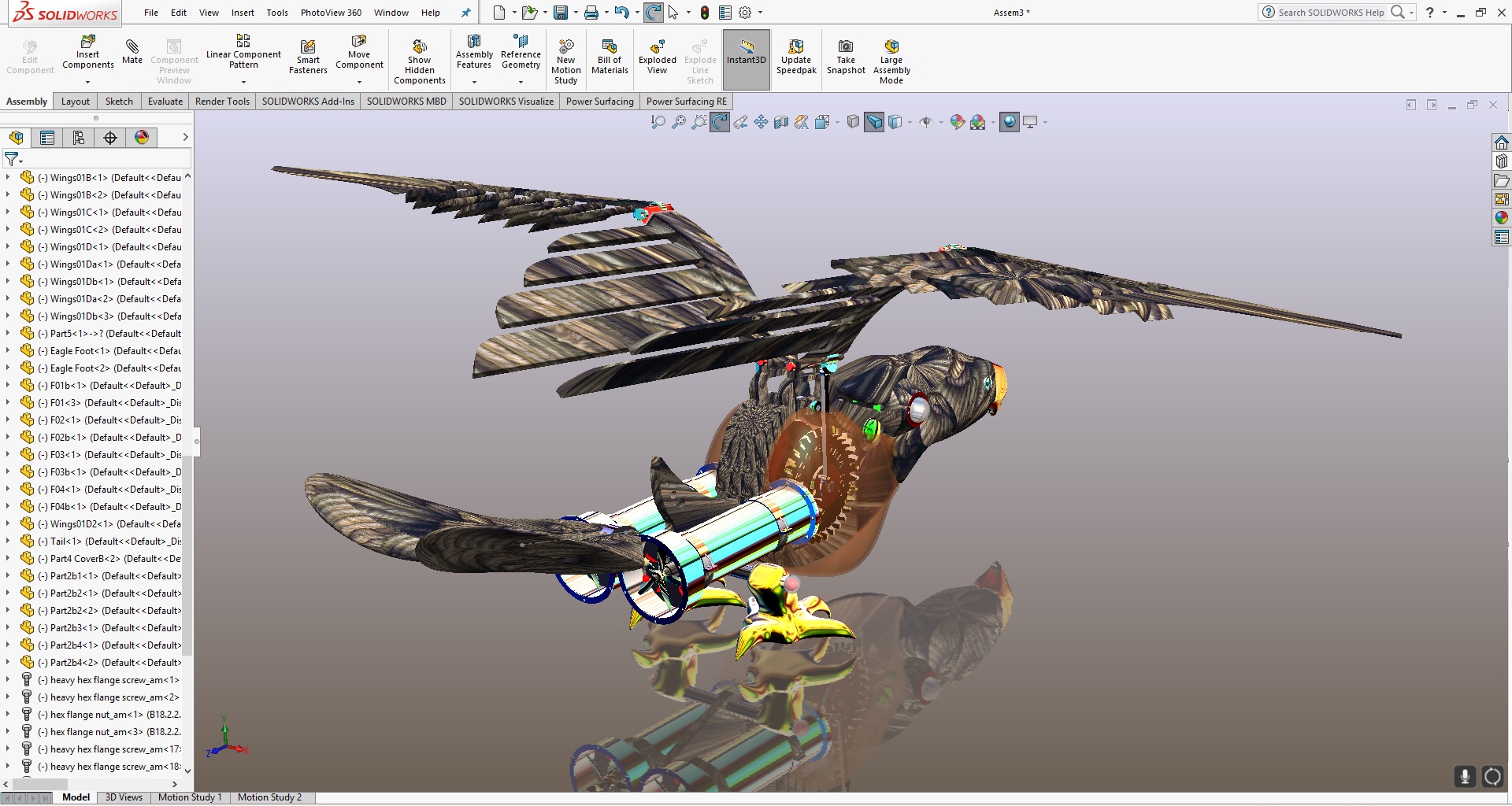Viewport: 1512px width, 806px height.
Task: Expand the Tail component tree item
Action: [x=9, y=541]
